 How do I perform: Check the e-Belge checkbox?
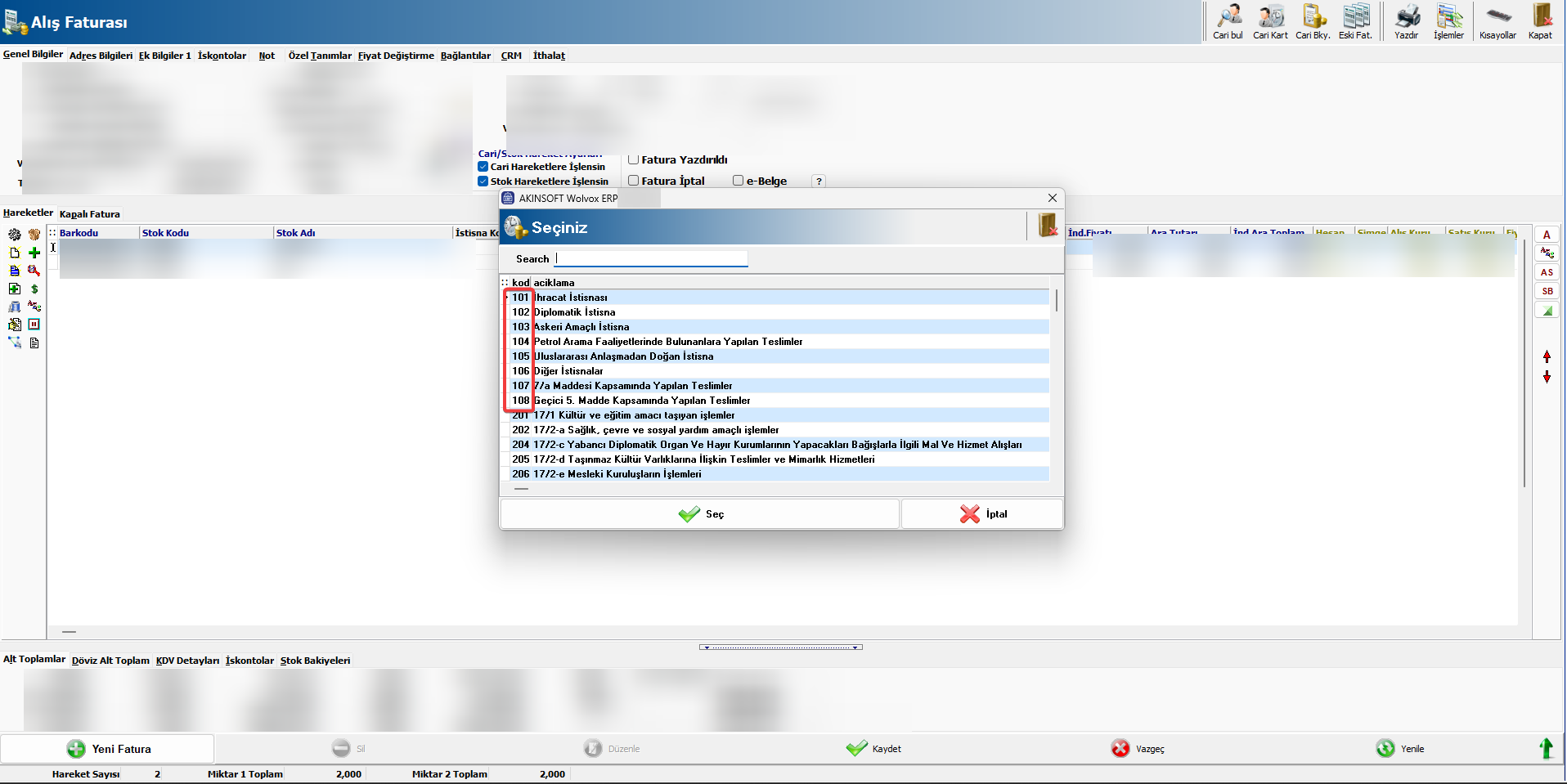[x=738, y=181]
